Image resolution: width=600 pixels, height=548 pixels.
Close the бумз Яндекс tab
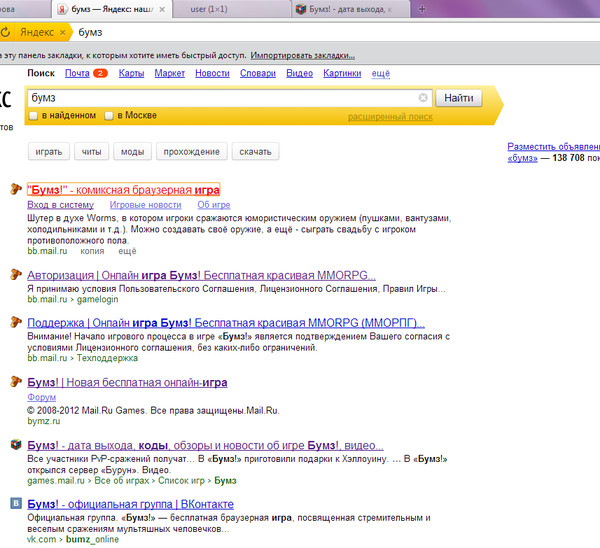(x=162, y=10)
